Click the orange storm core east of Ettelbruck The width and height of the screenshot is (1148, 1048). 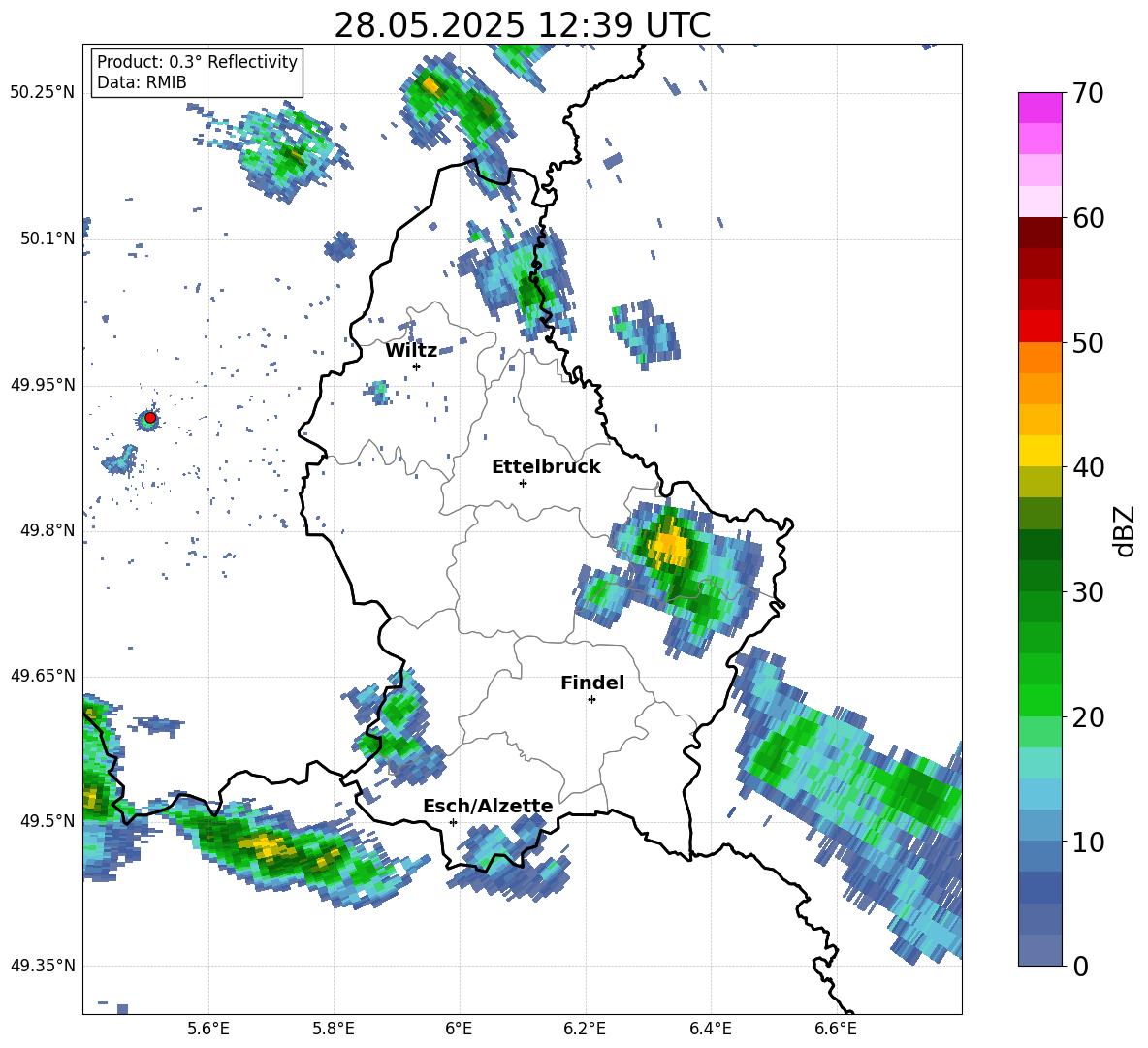[670, 545]
